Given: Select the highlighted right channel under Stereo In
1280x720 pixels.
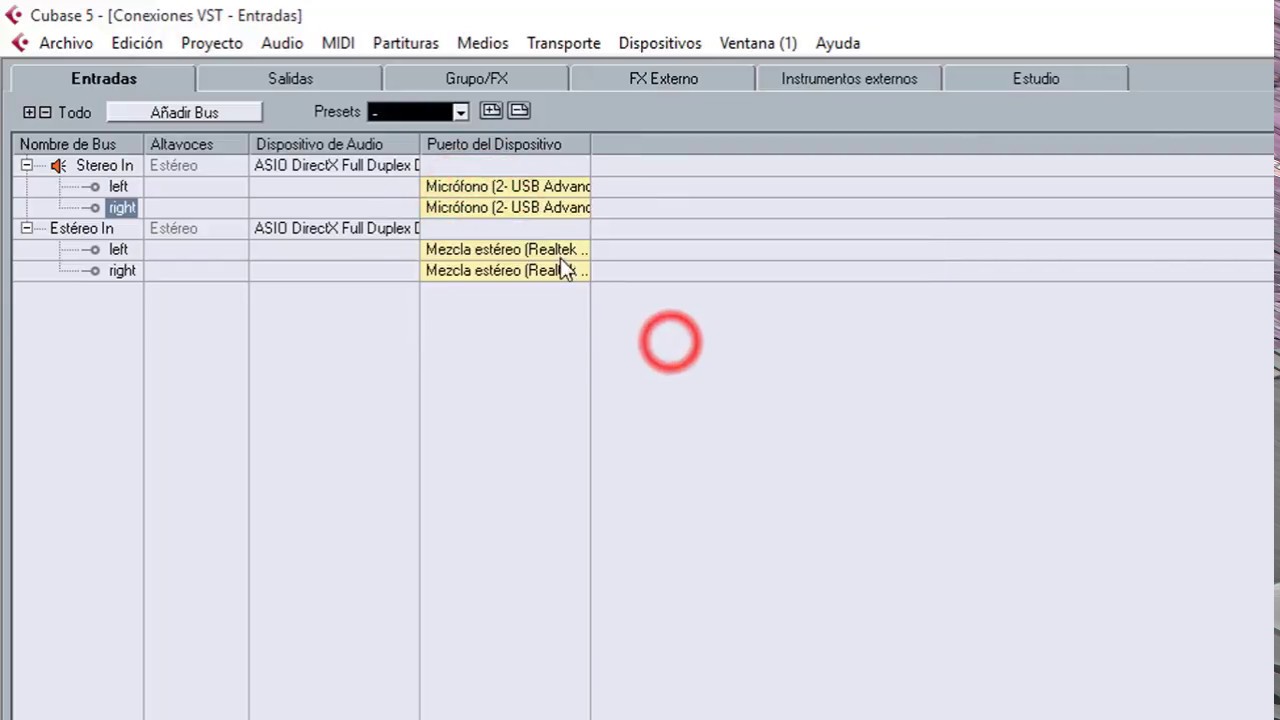Looking at the screenshot, I should [x=122, y=208].
